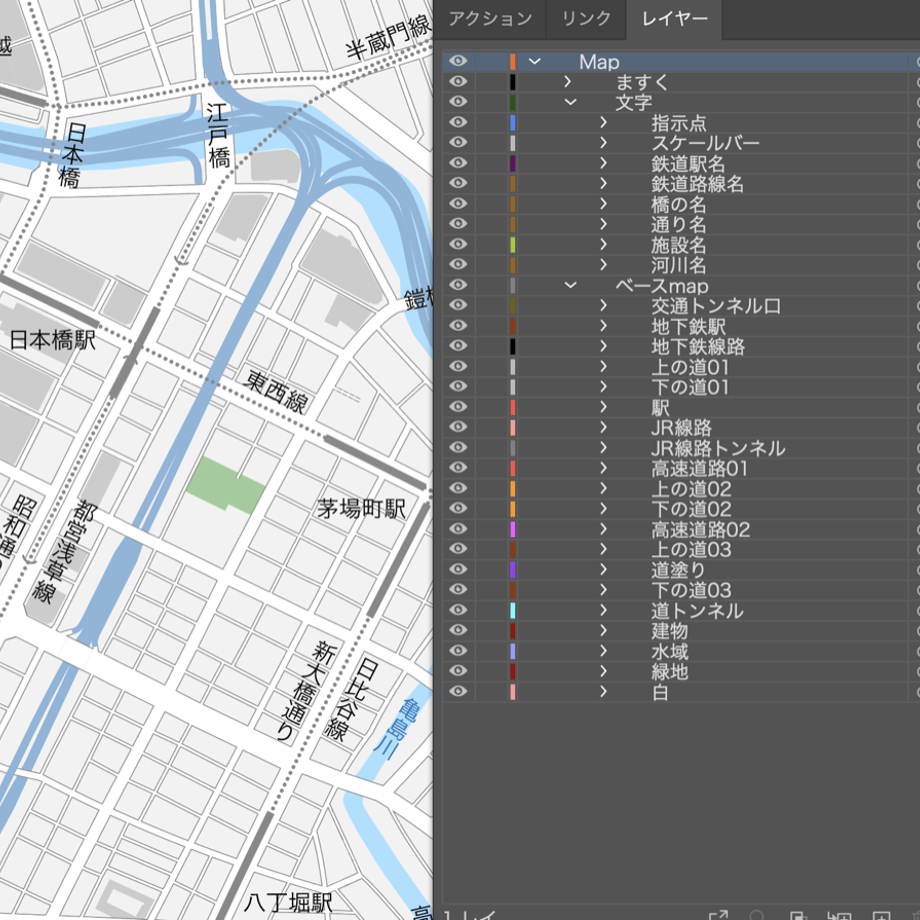The width and height of the screenshot is (920, 920).
Task: Hide the 文字 layer group
Action: 458,102
